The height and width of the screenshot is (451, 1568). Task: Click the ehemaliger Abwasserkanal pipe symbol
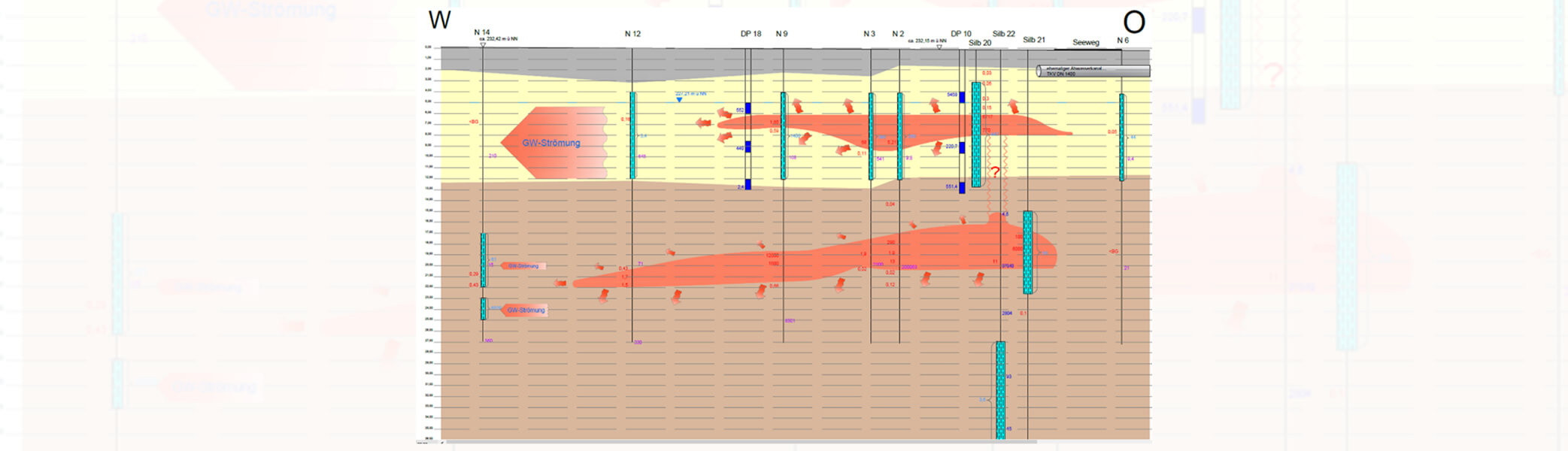(x=1093, y=71)
